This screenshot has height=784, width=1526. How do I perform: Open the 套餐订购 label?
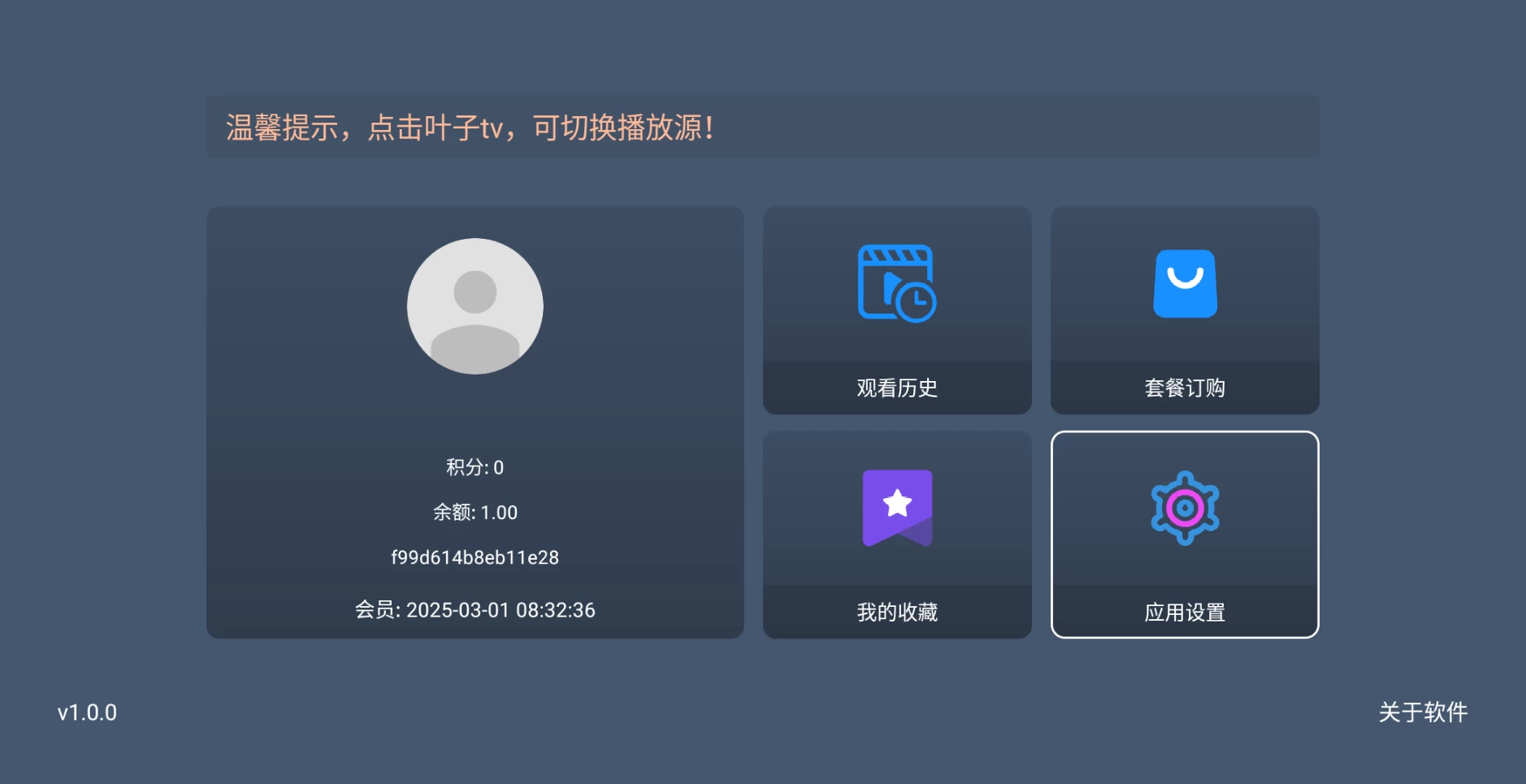click(x=1185, y=388)
